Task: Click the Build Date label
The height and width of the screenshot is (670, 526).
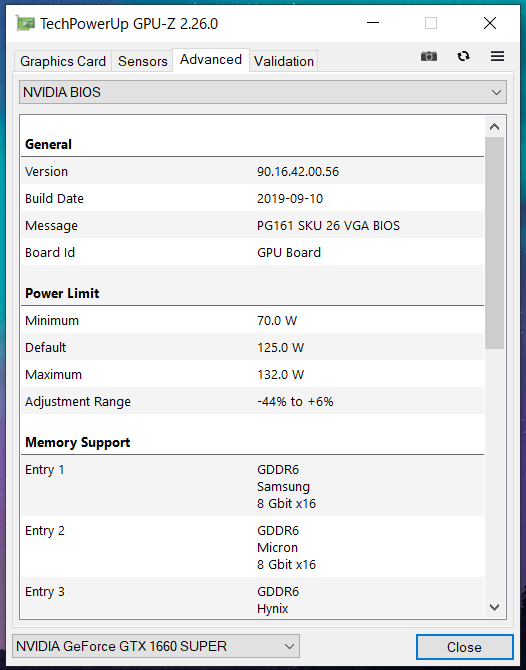Action: [x=54, y=198]
